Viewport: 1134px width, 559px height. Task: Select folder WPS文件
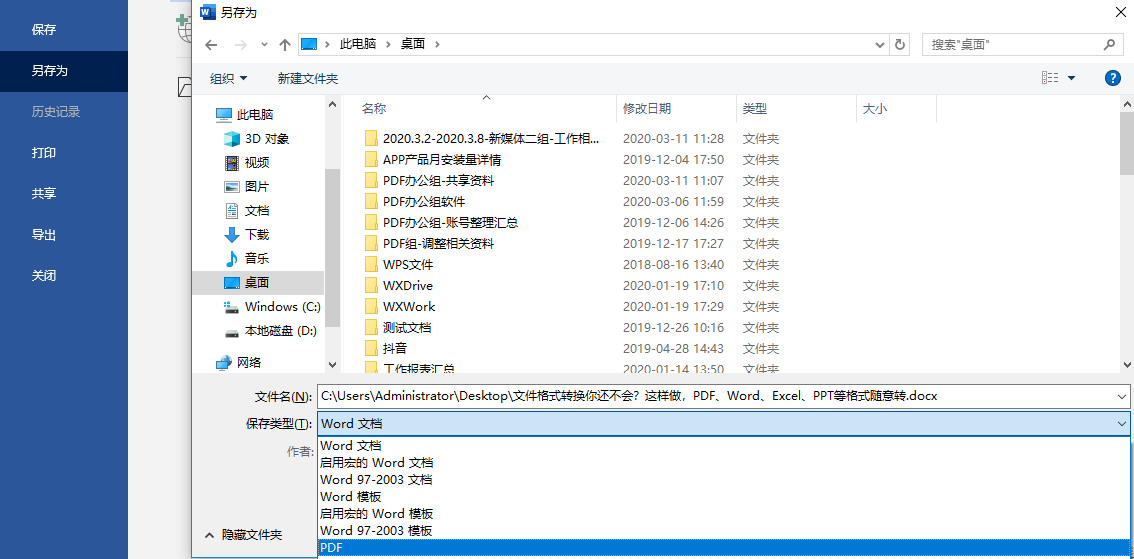[x=398, y=265]
